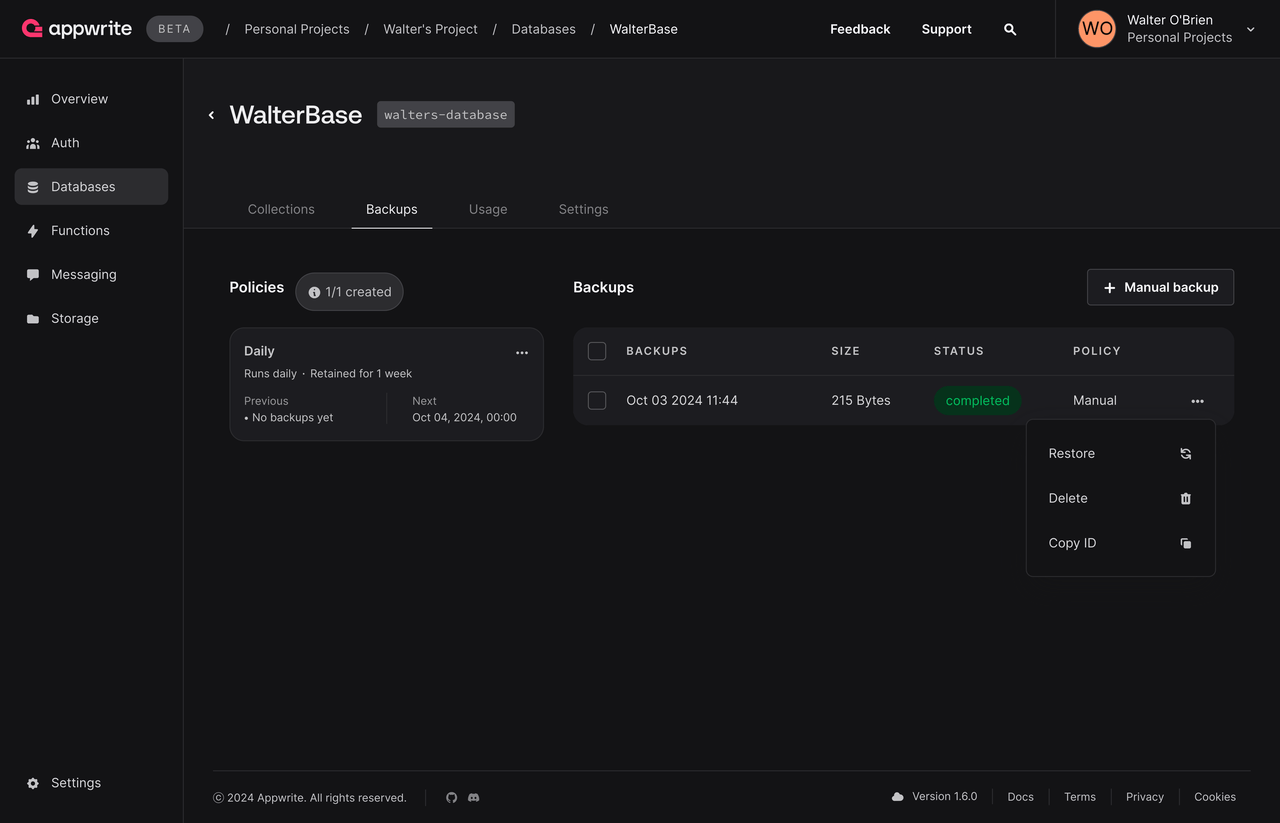Click the trash icon next to Delete

tap(1186, 498)
